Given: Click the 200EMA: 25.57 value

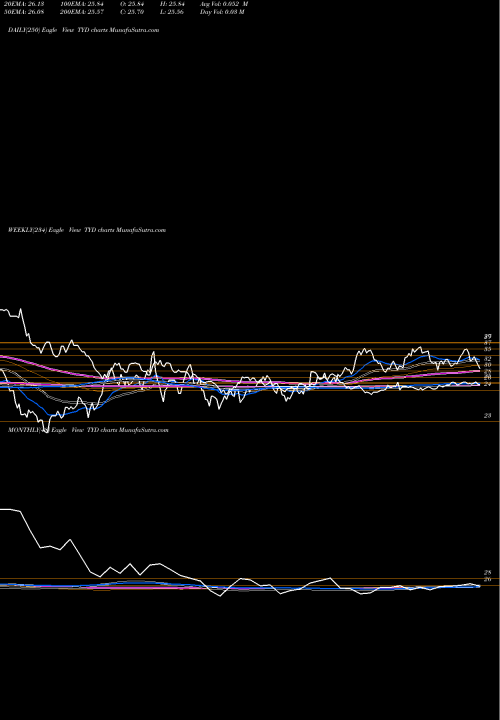Looking at the screenshot, I should [x=82, y=12].
